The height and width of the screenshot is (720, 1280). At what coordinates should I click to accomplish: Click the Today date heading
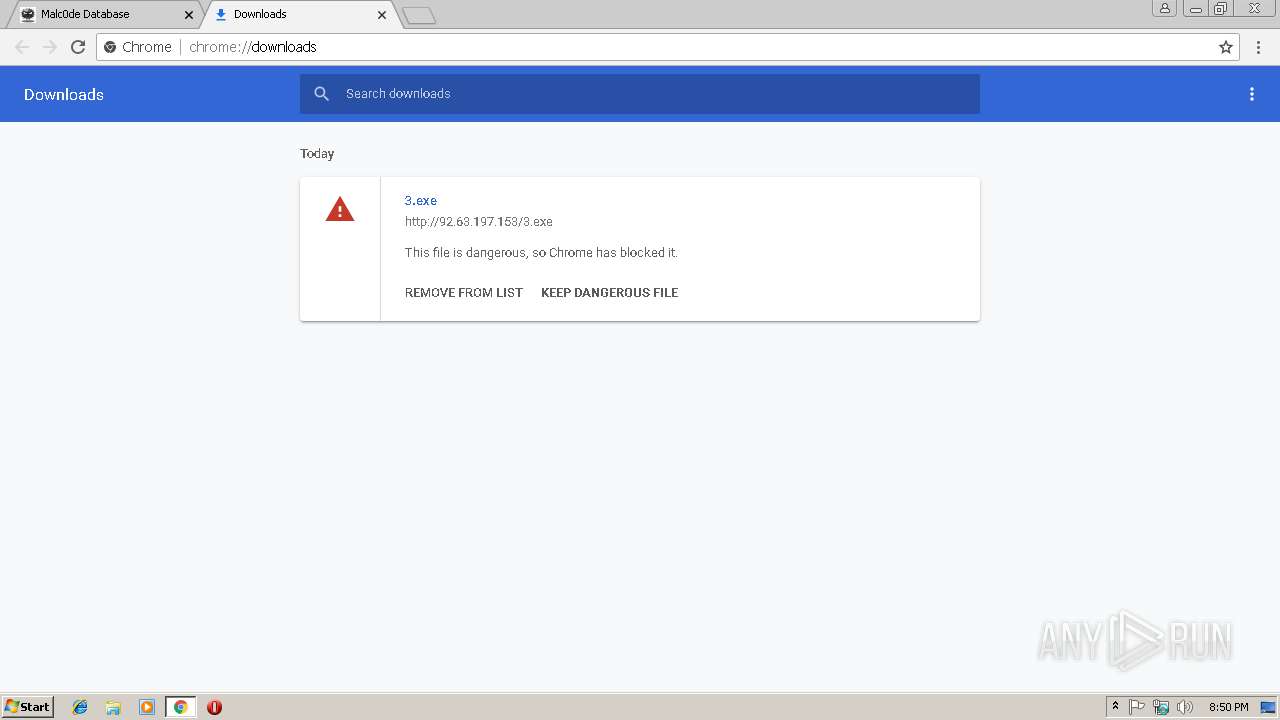(317, 154)
